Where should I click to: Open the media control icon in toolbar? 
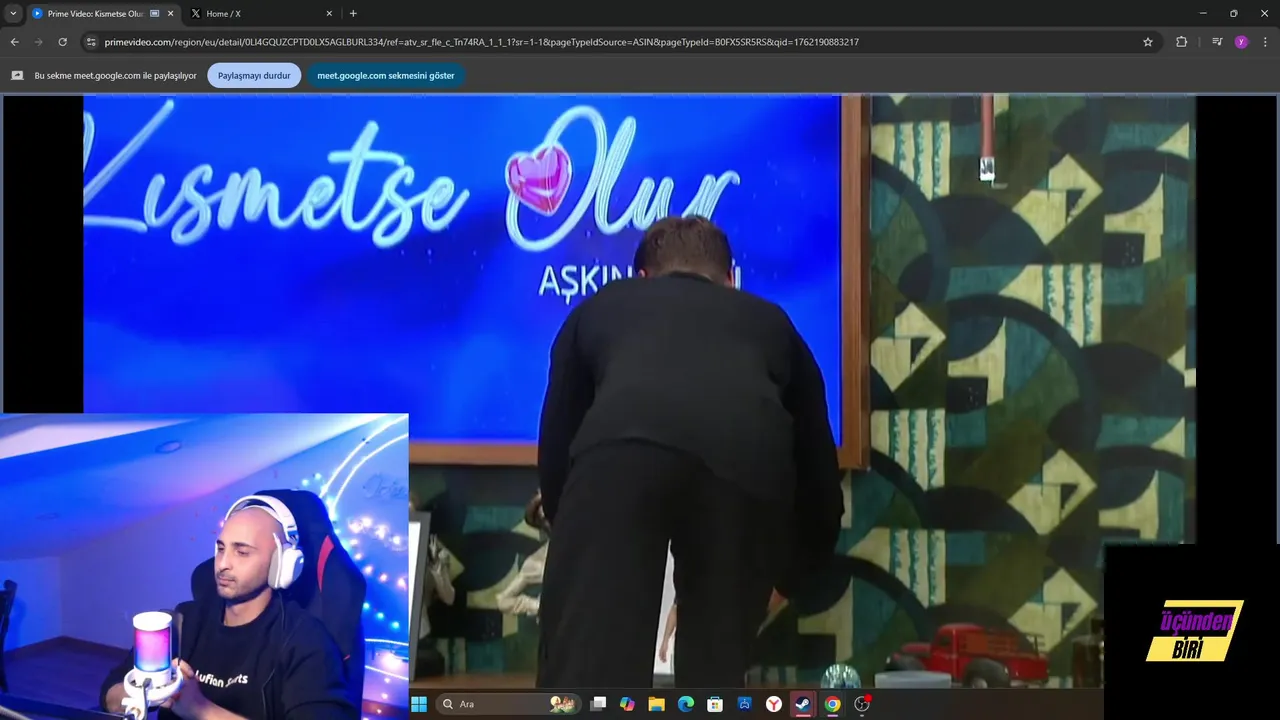click(x=1217, y=42)
